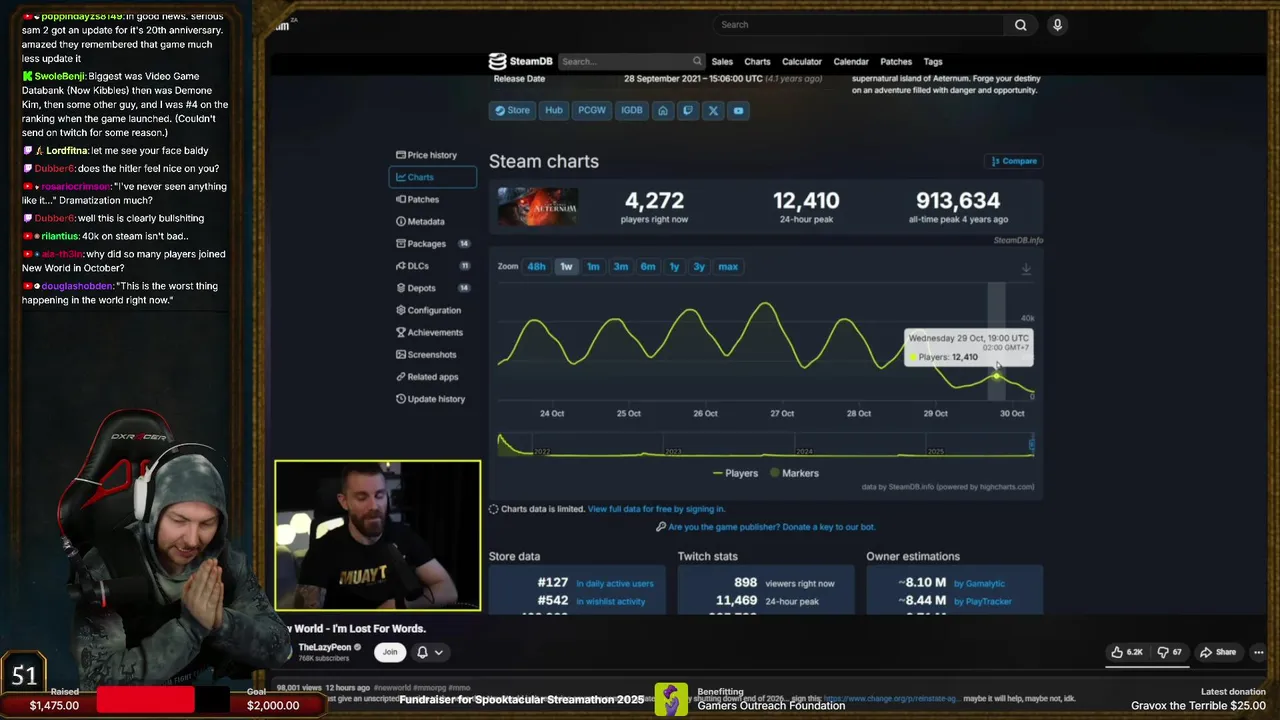Screen dimensions: 1280x720
Task: Set chart zoom to 1w
Action: tap(566, 266)
